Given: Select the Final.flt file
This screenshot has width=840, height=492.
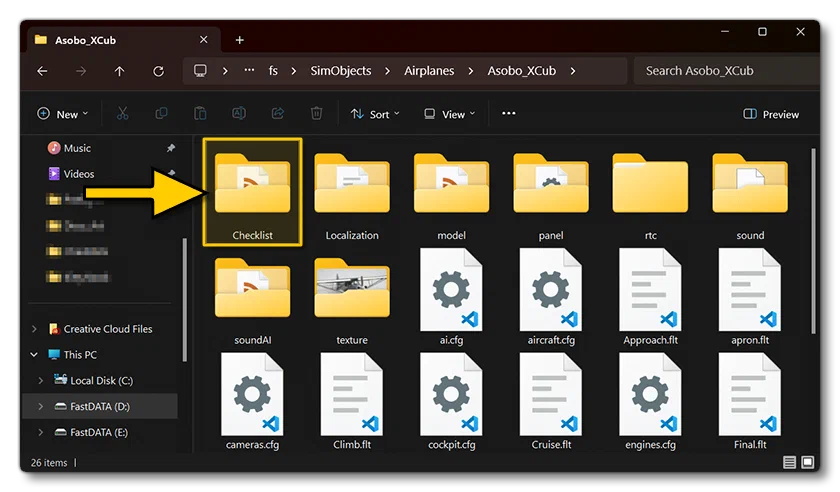Looking at the screenshot, I should (750, 401).
